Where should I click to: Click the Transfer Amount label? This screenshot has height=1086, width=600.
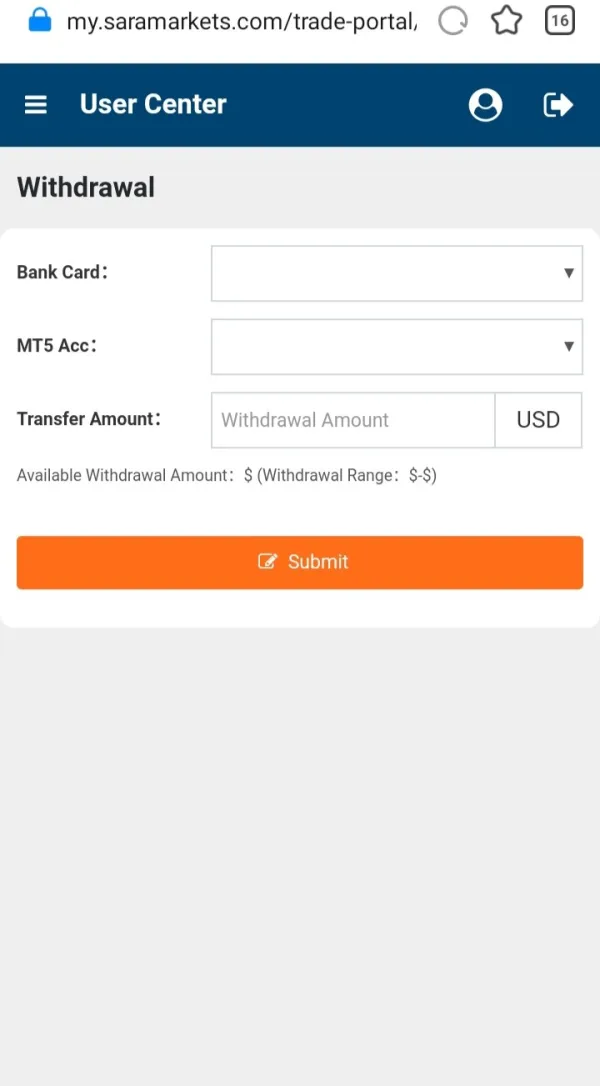(x=88, y=419)
